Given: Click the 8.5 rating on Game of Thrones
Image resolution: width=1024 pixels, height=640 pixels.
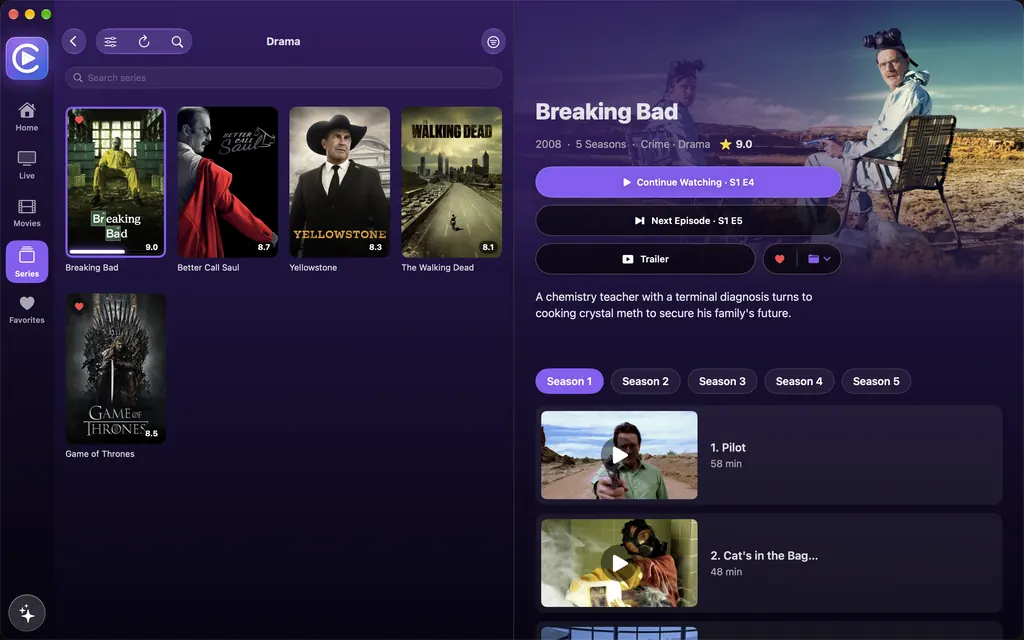Looking at the screenshot, I should 152,433.
